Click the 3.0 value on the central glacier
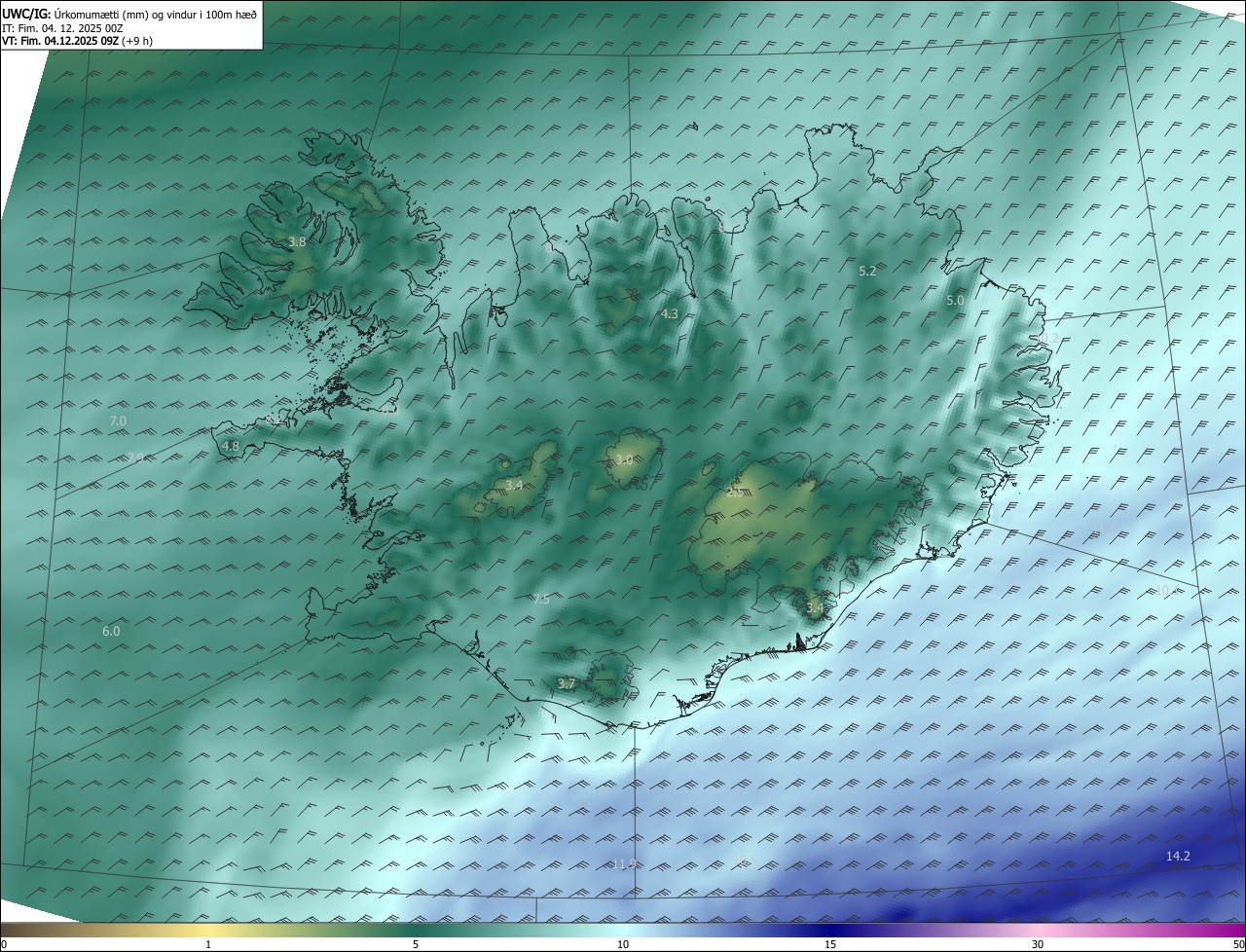The image size is (1246, 952). [x=624, y=459]
